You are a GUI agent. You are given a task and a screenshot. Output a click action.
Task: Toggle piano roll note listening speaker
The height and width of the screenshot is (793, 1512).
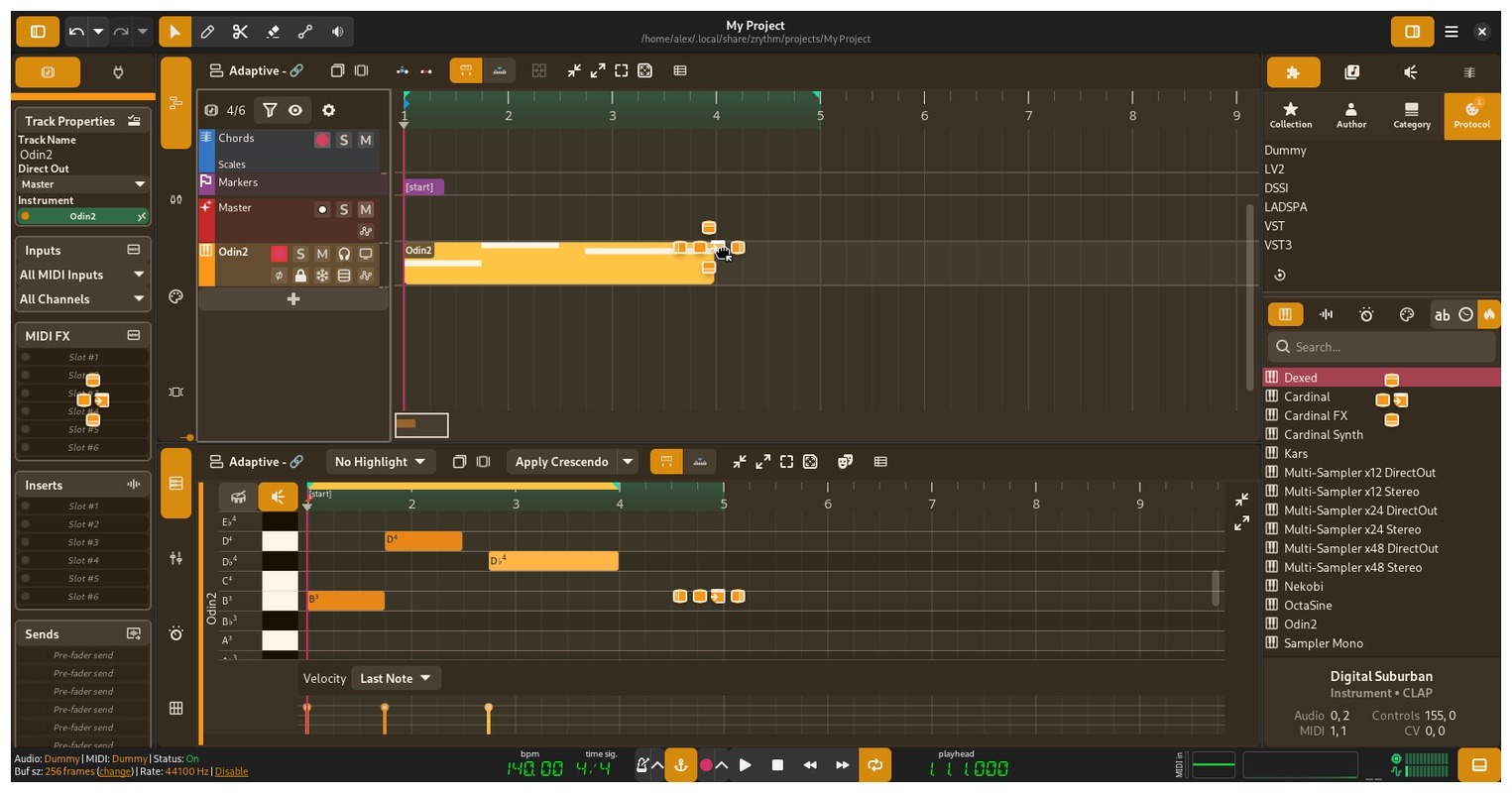click(x=278, y=497)
